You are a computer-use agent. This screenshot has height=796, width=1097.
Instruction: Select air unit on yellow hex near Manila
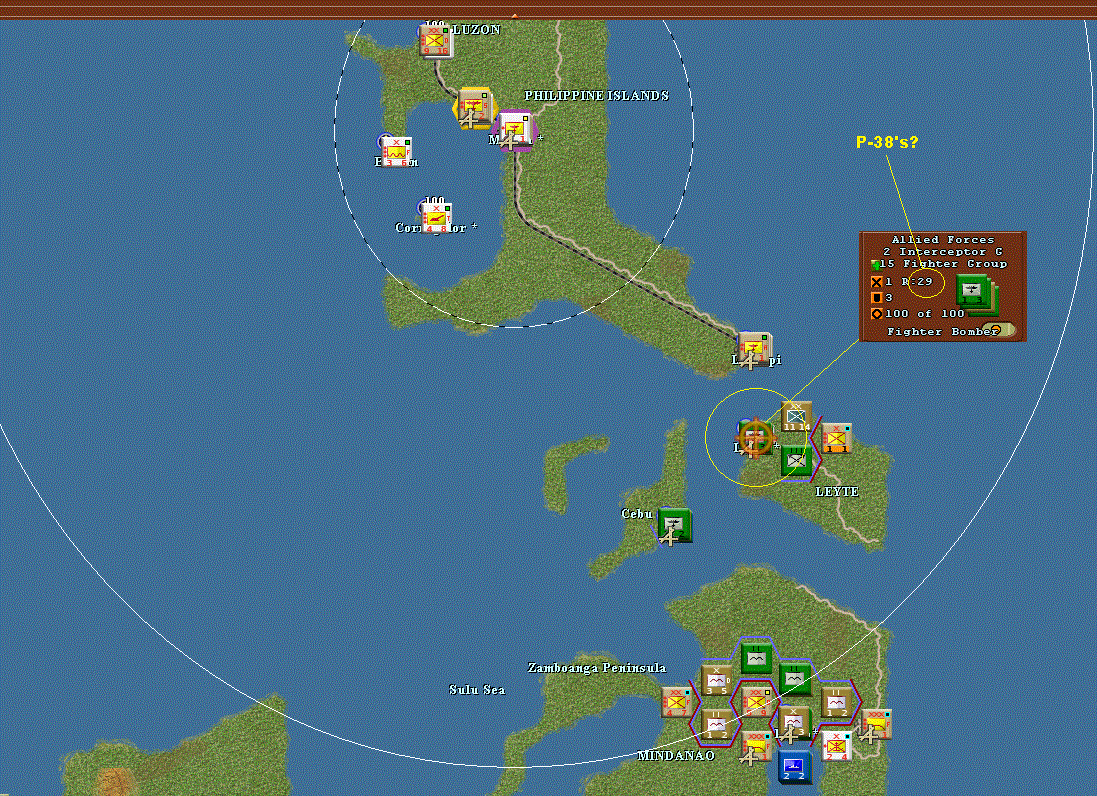[x=474, y=110]
